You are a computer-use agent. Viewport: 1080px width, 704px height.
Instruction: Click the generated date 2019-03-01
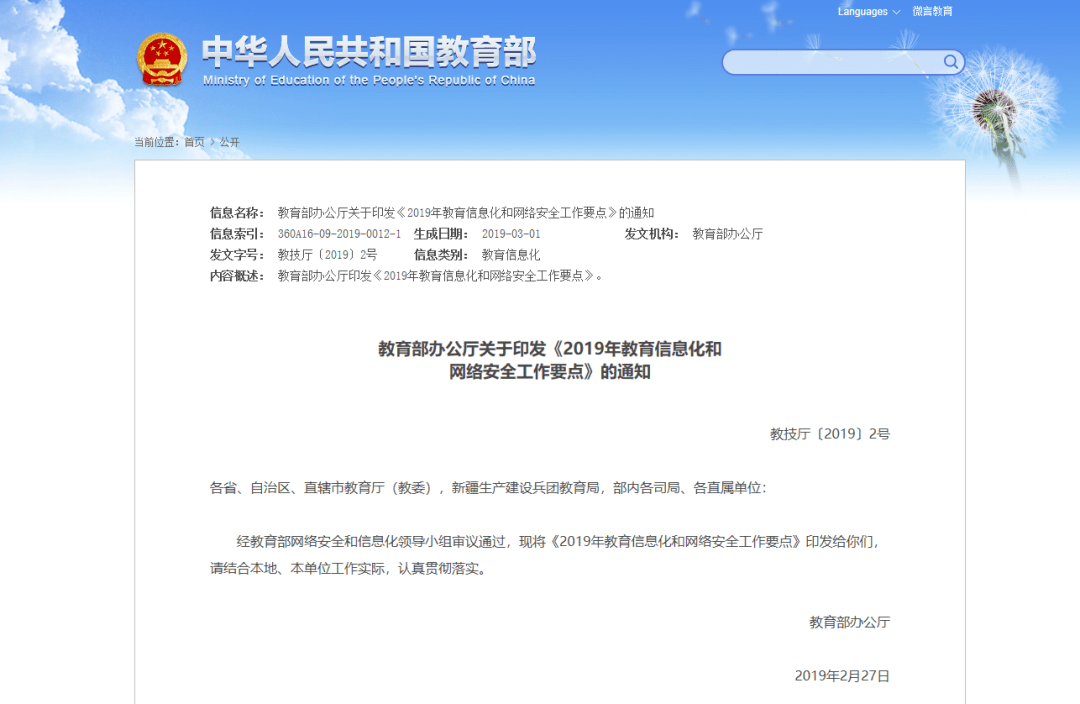point(511,234)
